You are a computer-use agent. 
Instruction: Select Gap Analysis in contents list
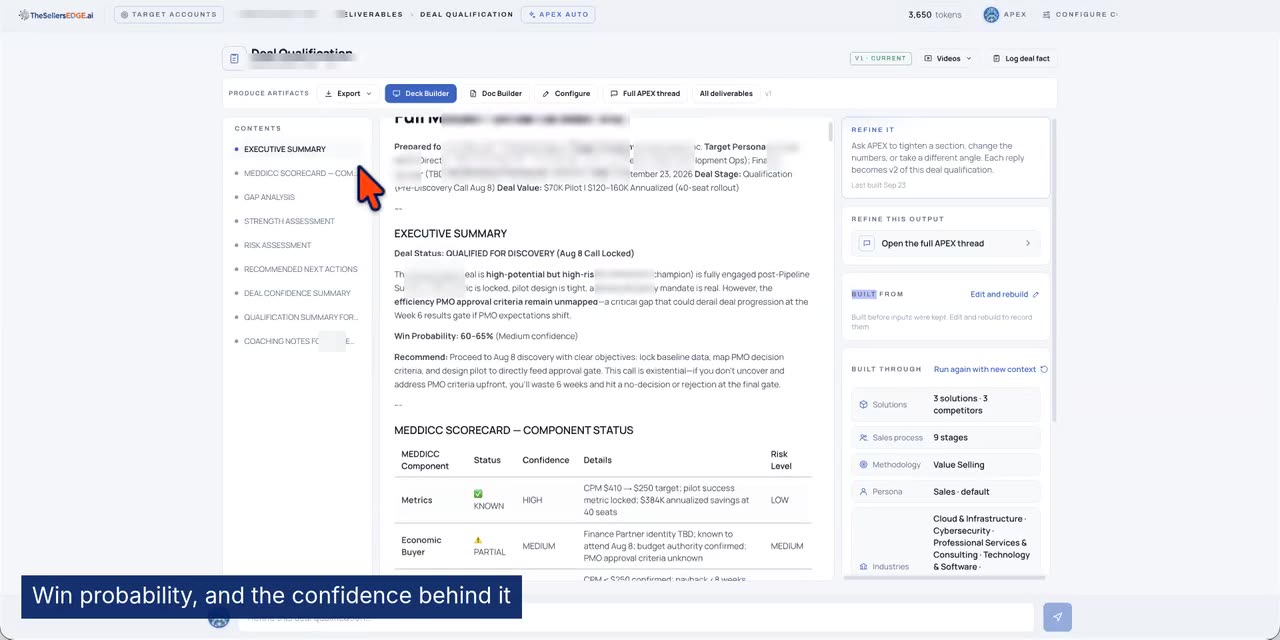pos(269,197)
